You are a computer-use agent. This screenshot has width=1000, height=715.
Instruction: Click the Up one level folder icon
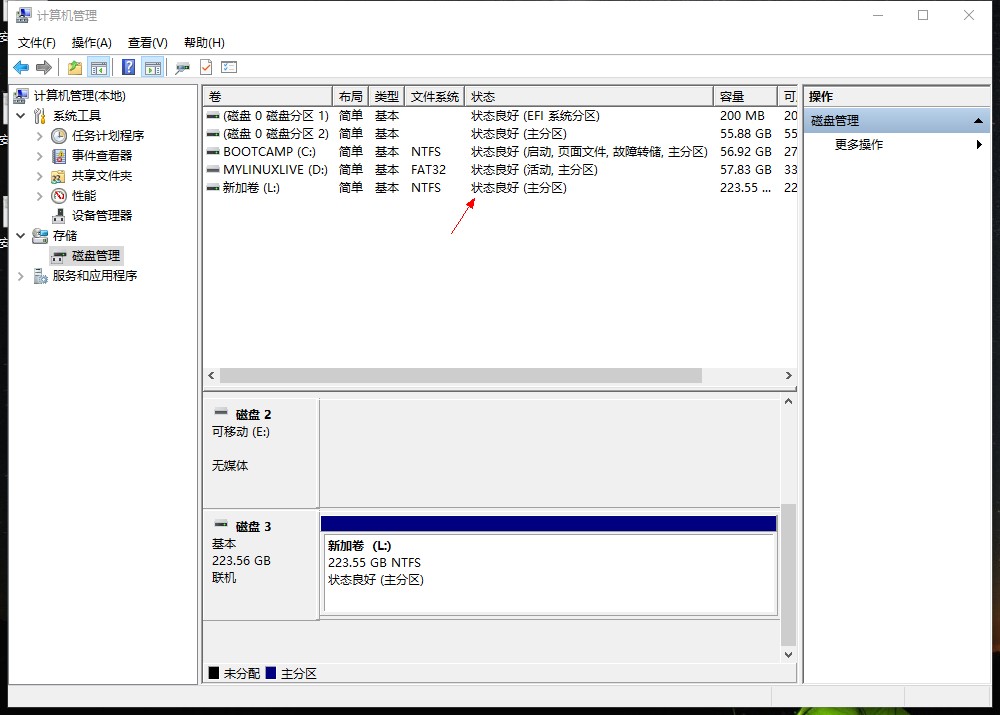pos(75,68)
